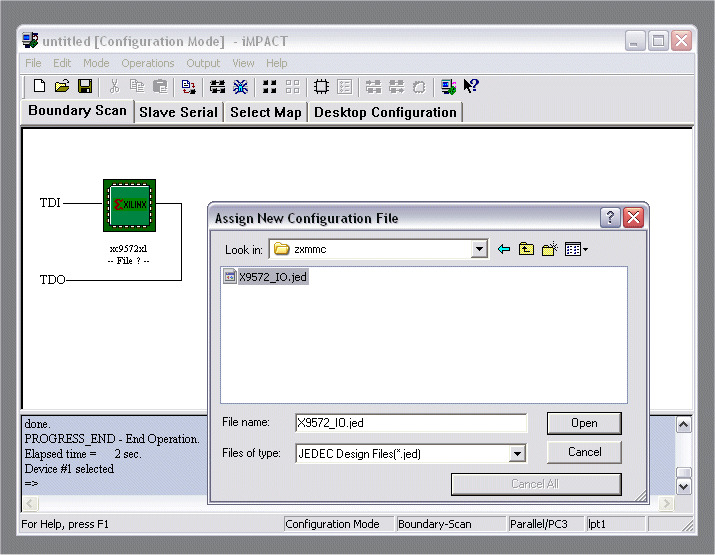Click the log horizontal scroll-left arrow

point(30,503)
